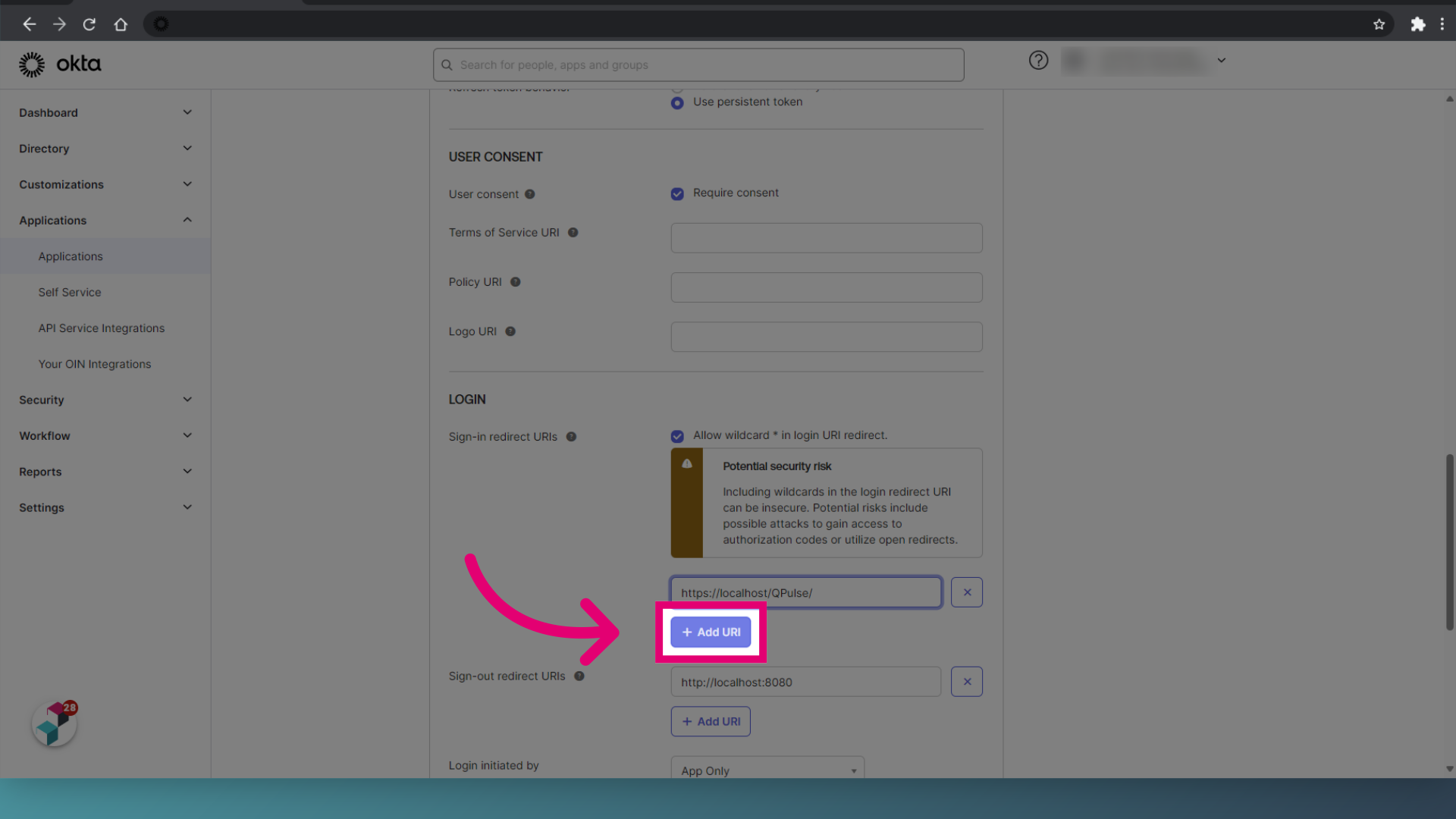Add a sign-in redirect URI

tap(711, 632)
